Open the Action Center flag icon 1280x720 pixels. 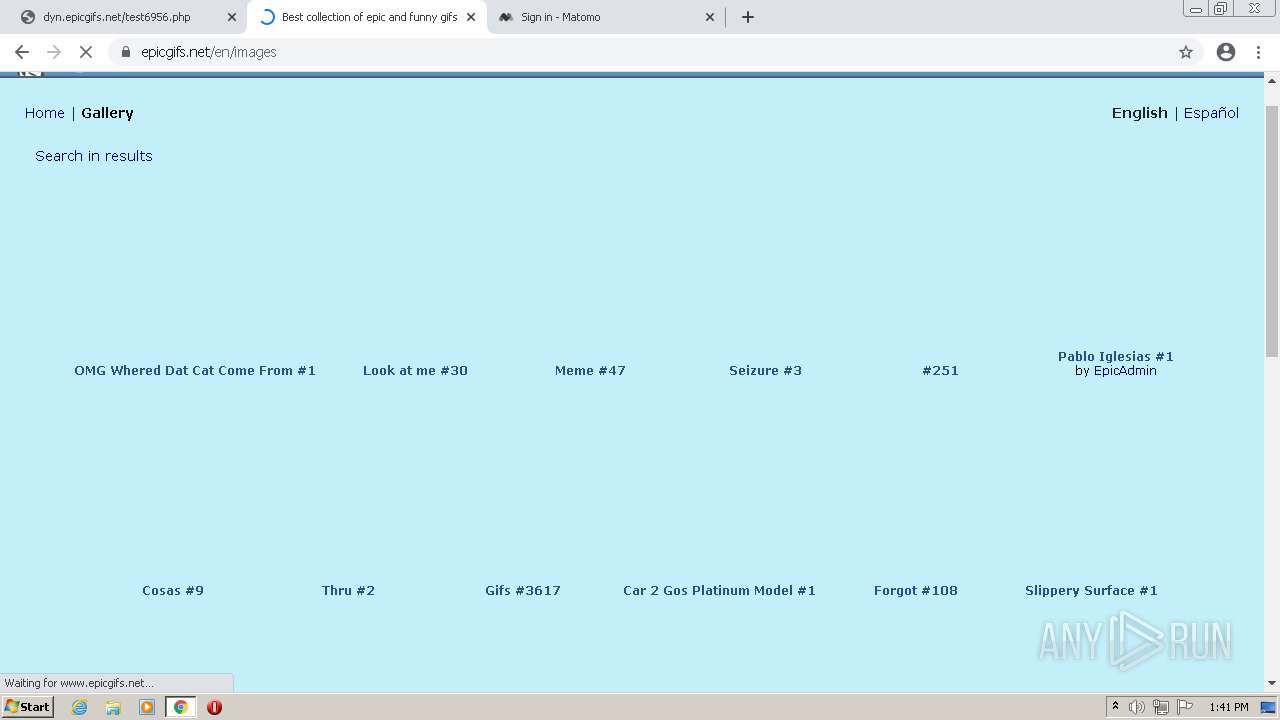pos(1185,707)
